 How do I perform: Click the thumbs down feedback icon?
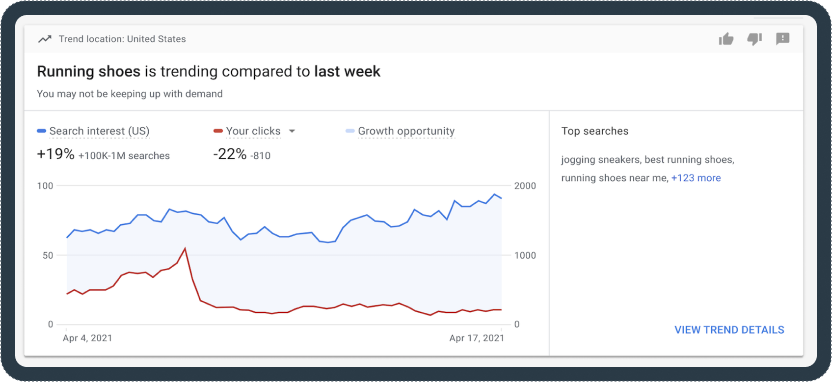[755, 39]
